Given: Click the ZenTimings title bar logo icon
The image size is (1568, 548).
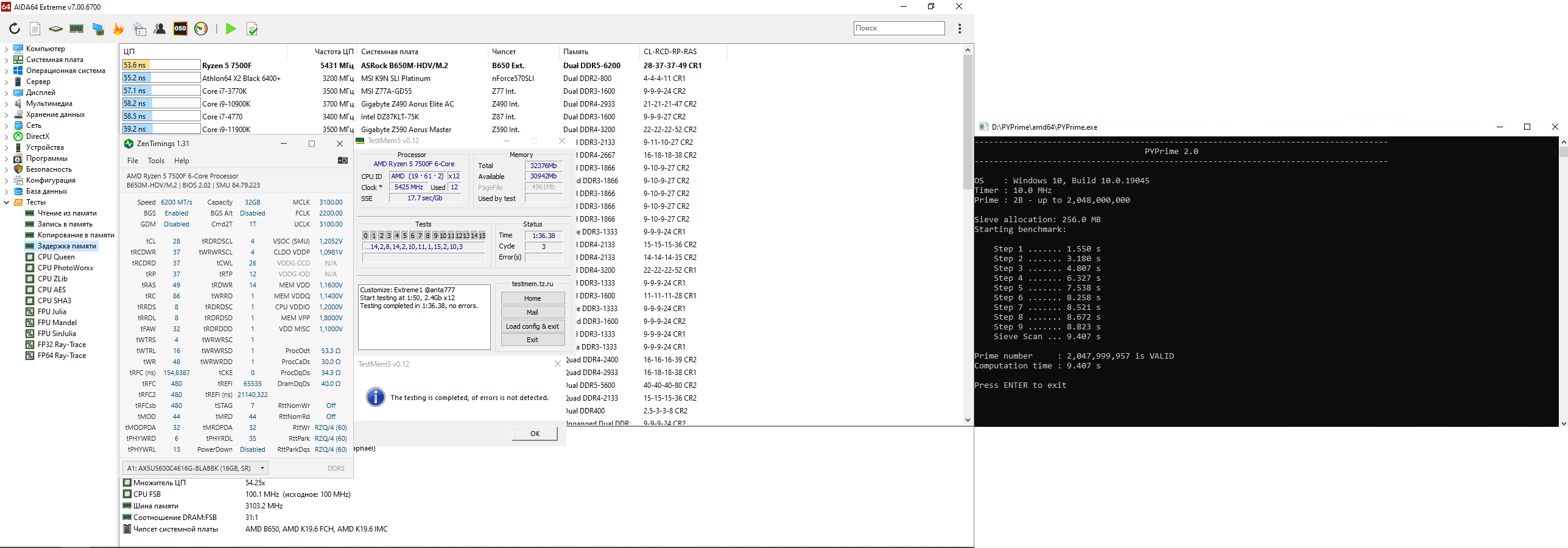Looking at the screenshot, I should 128,144.
